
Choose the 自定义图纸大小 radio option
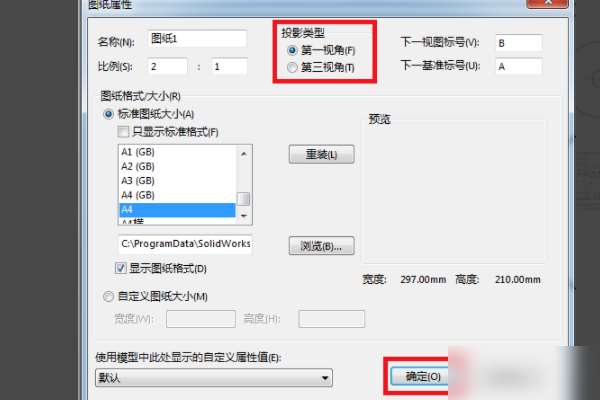click(109, 296)
